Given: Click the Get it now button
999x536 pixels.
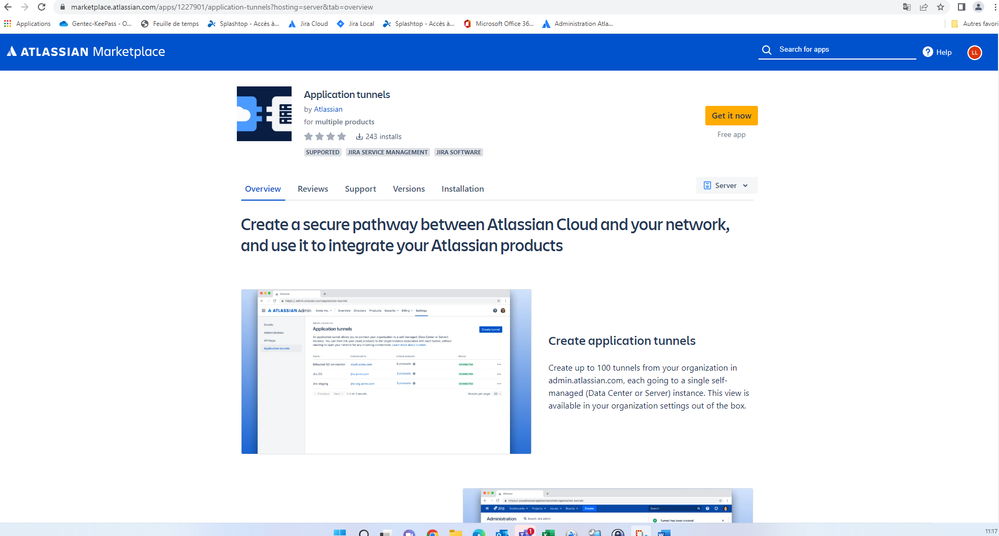Looking at the screenshot, I should [731, 115].
